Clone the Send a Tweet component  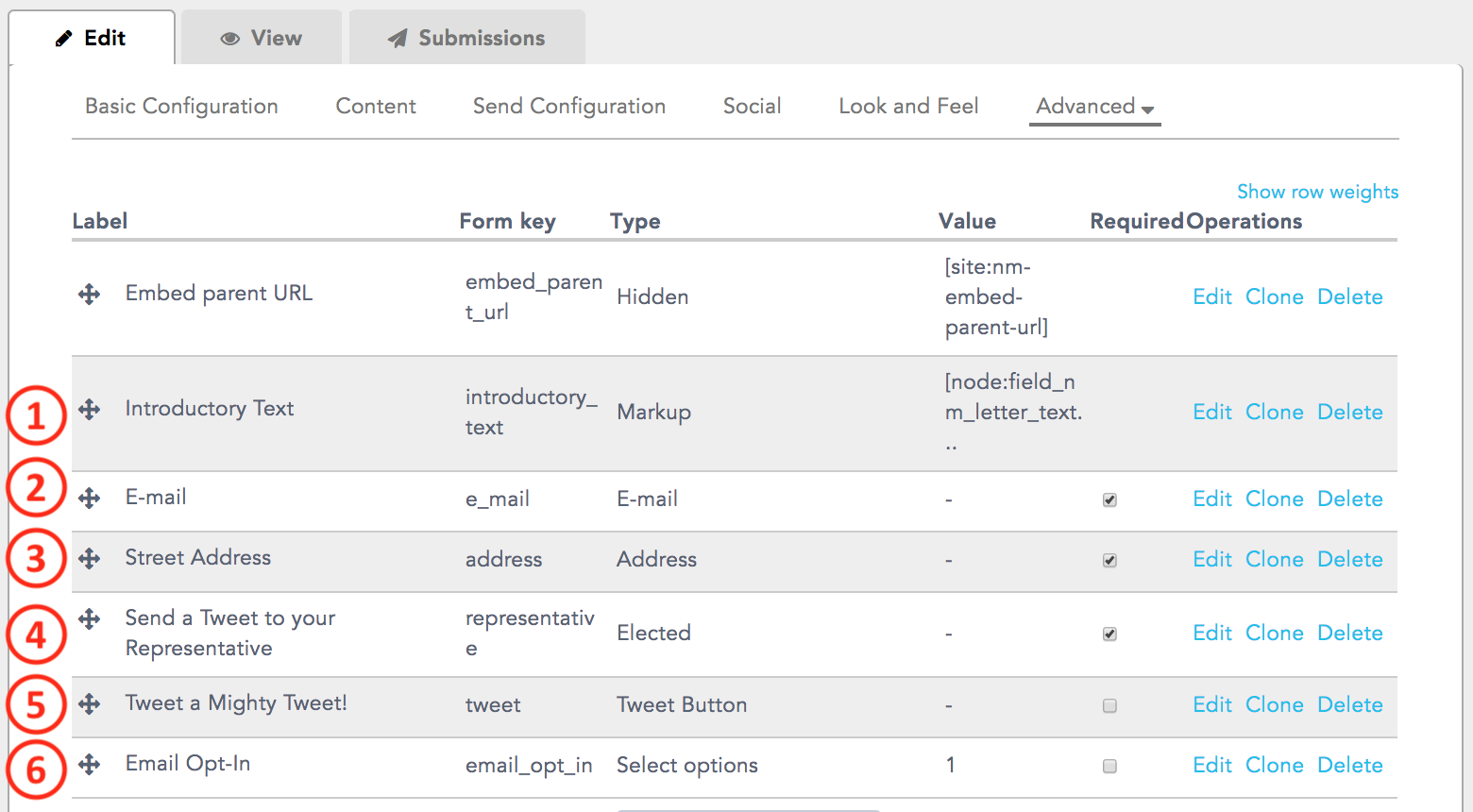1275,633
